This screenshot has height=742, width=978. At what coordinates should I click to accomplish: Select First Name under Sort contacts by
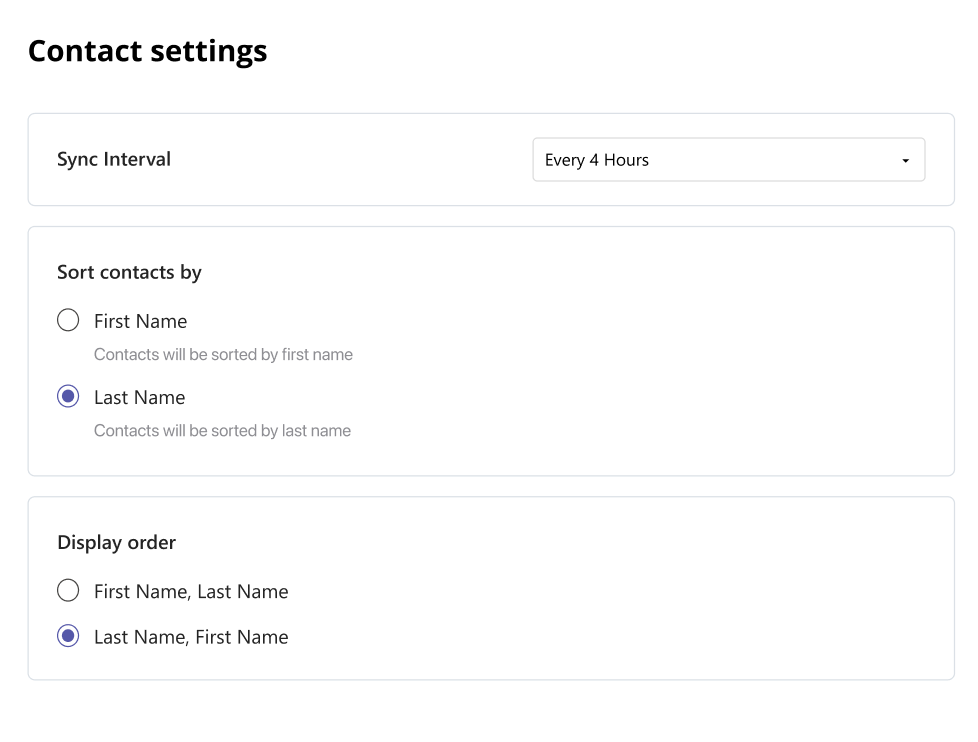tap(68, 320)
